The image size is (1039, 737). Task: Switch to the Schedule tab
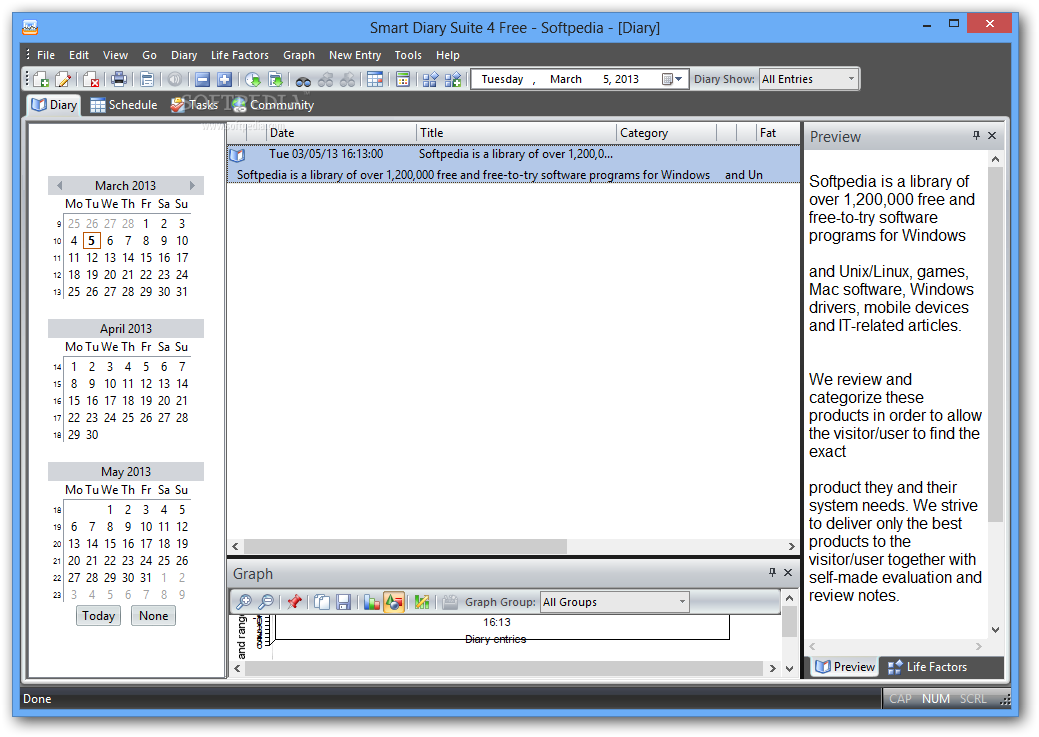tap(124, 105)
